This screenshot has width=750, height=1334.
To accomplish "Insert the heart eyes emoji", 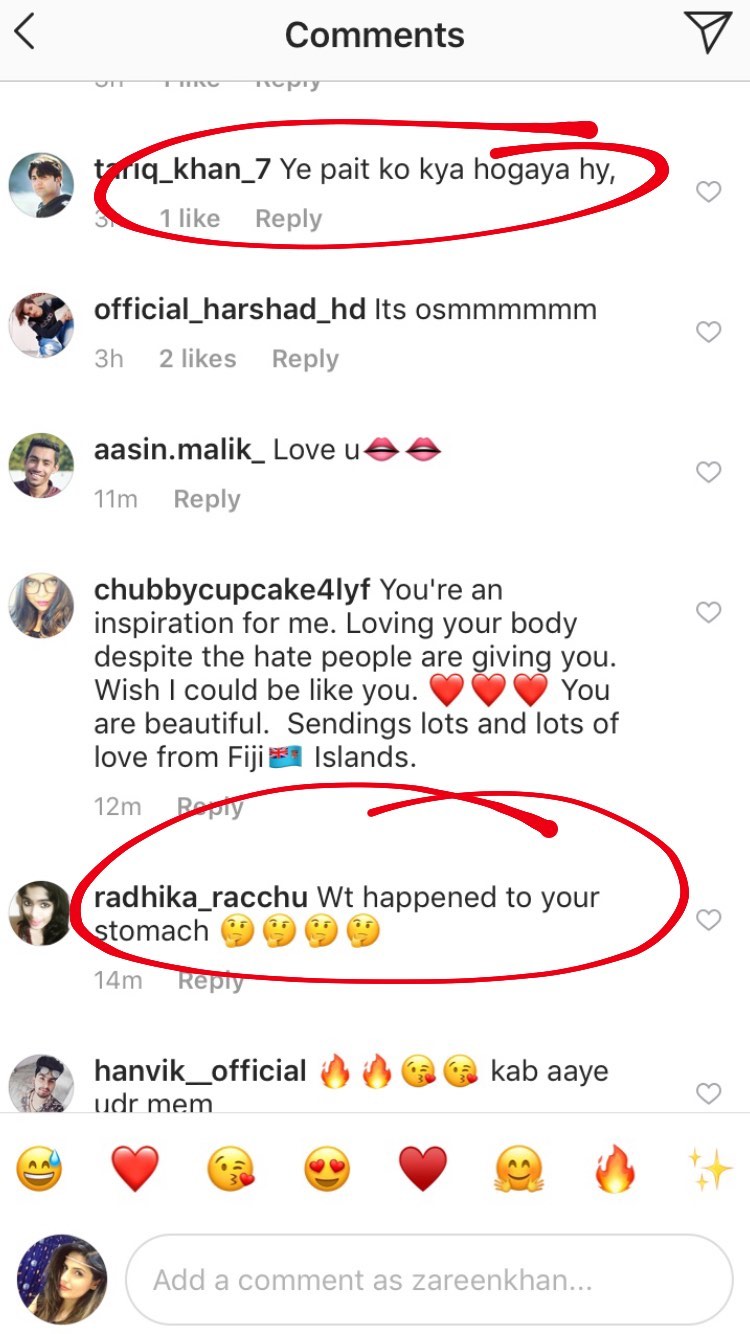I will [x=327, y=1169].
